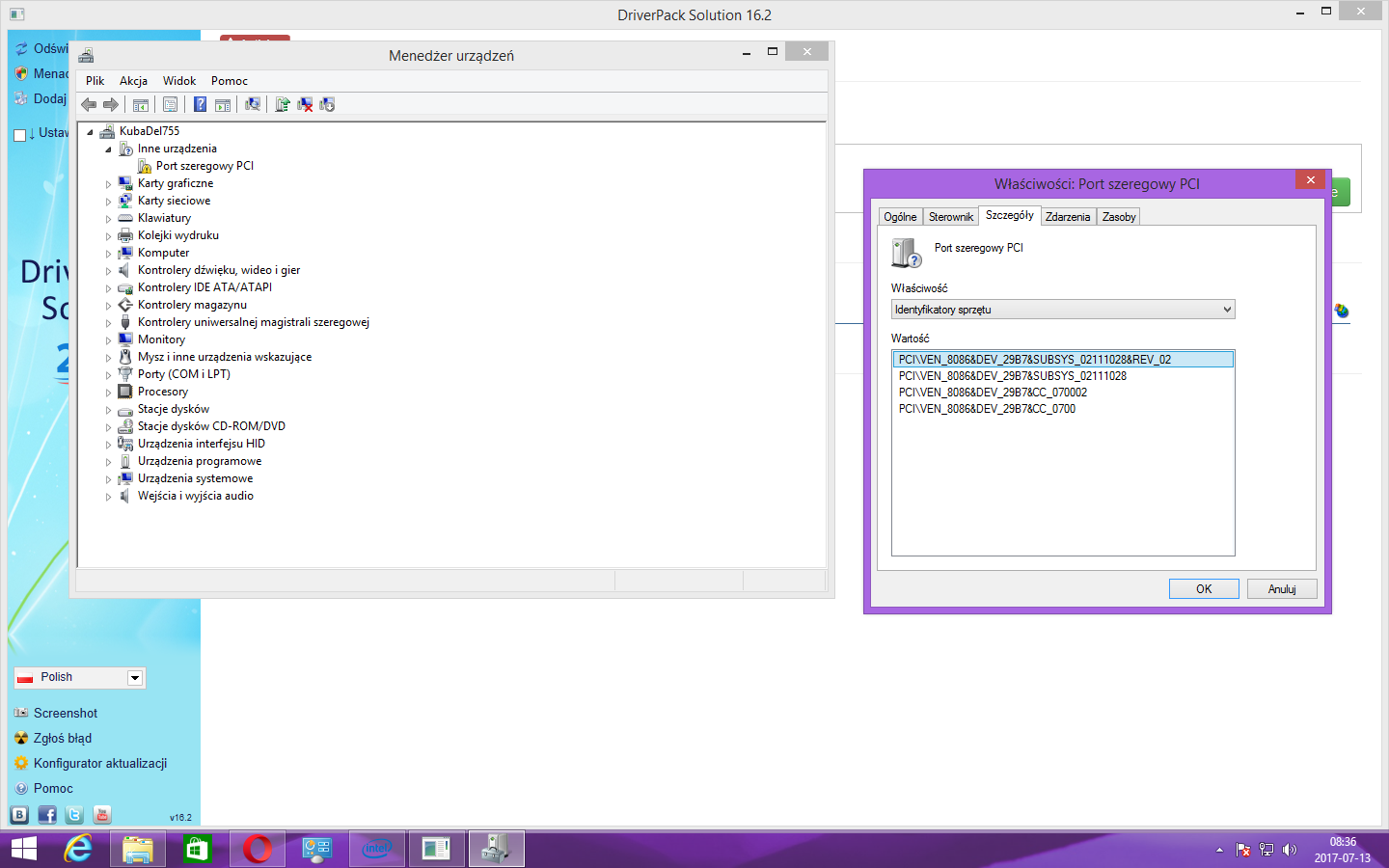Image resolution: width=1389 pixels, height=868 pixels.
Task: Click the Zgłoś błąd link
Action: coord(63,738)
